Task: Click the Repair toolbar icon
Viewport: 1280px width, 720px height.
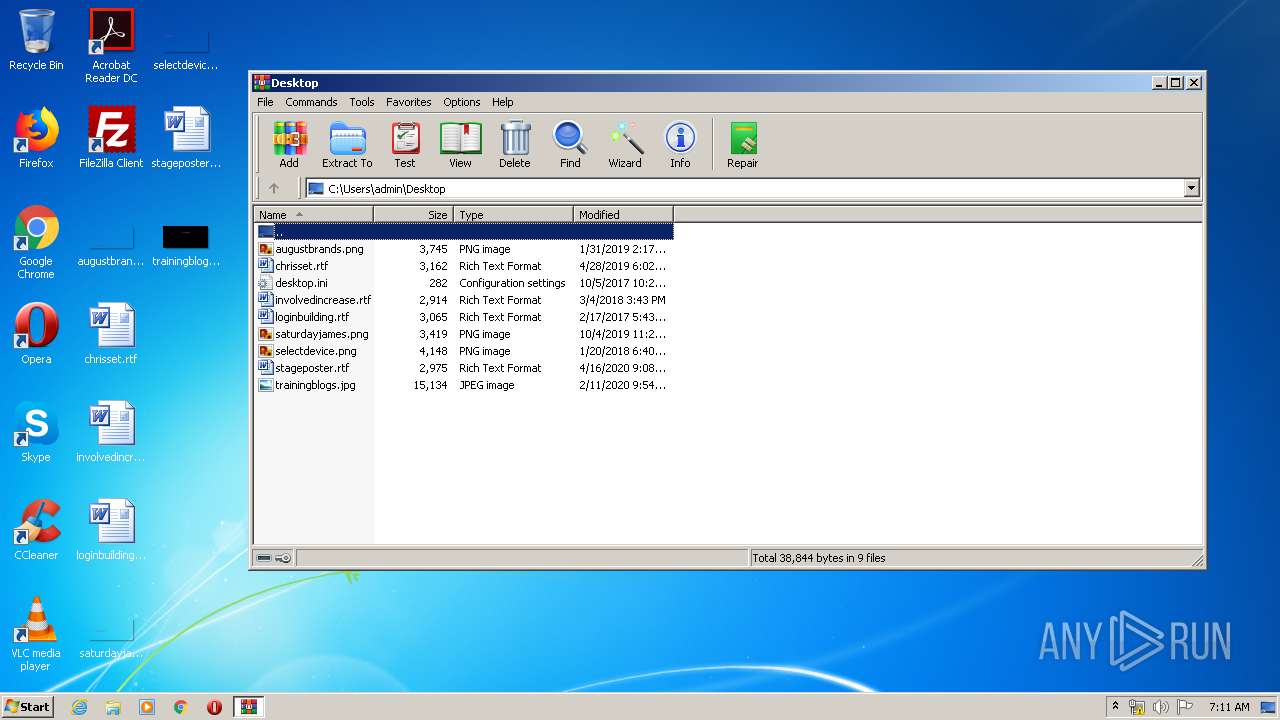Action: point(742,145)
